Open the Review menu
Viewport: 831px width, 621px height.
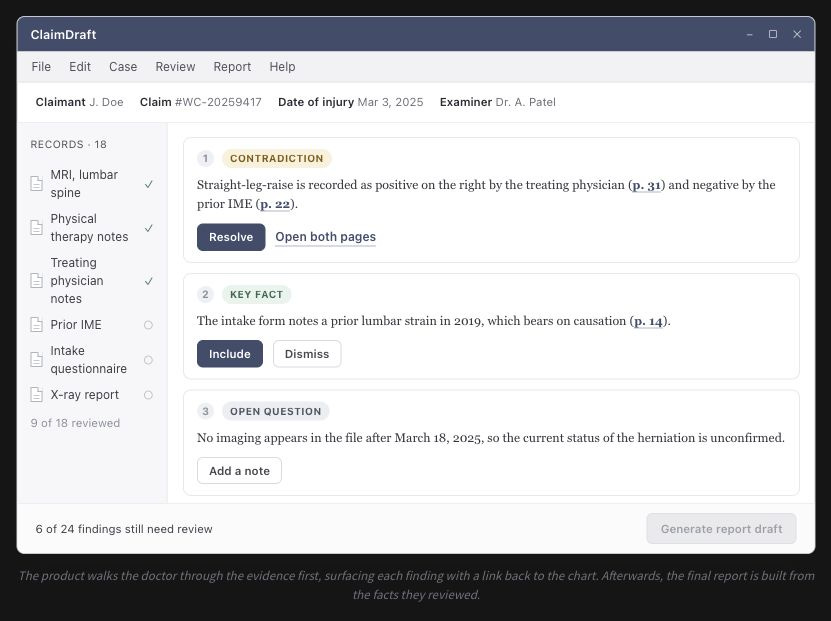(175, 67)
